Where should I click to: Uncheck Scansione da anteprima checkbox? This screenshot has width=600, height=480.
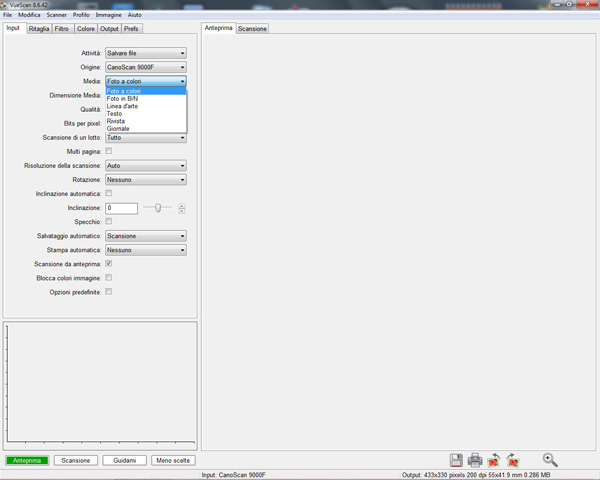tap(109, 264)
